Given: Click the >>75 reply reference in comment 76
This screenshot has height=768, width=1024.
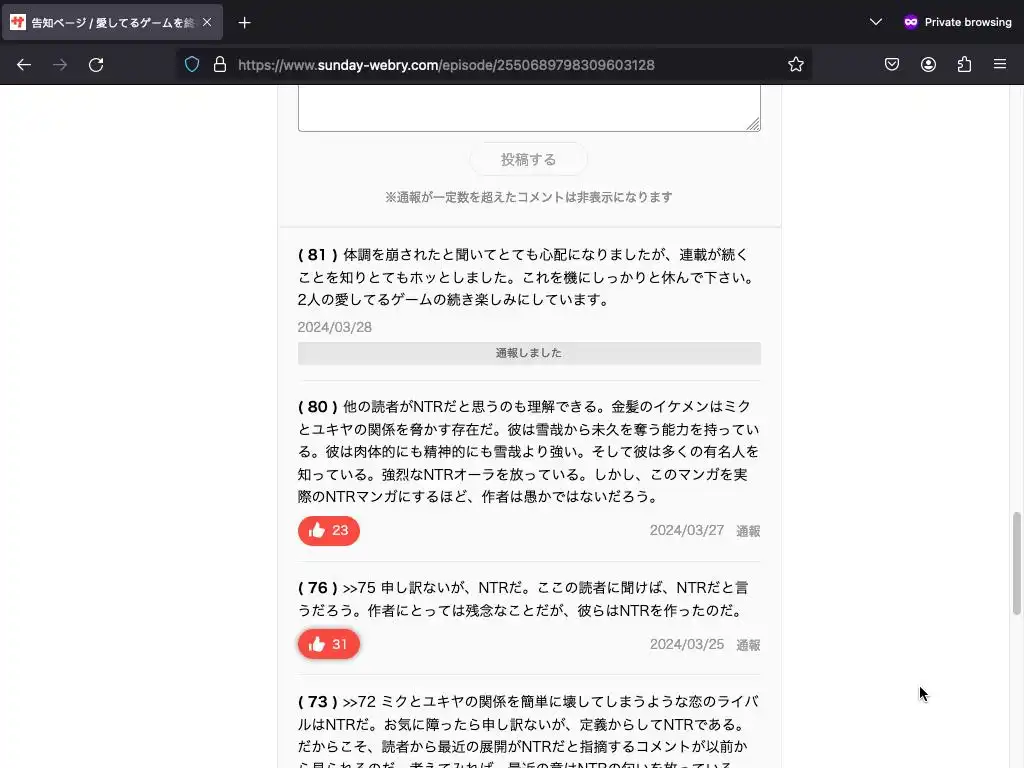Looking at the screenshot, I should 359,588.
